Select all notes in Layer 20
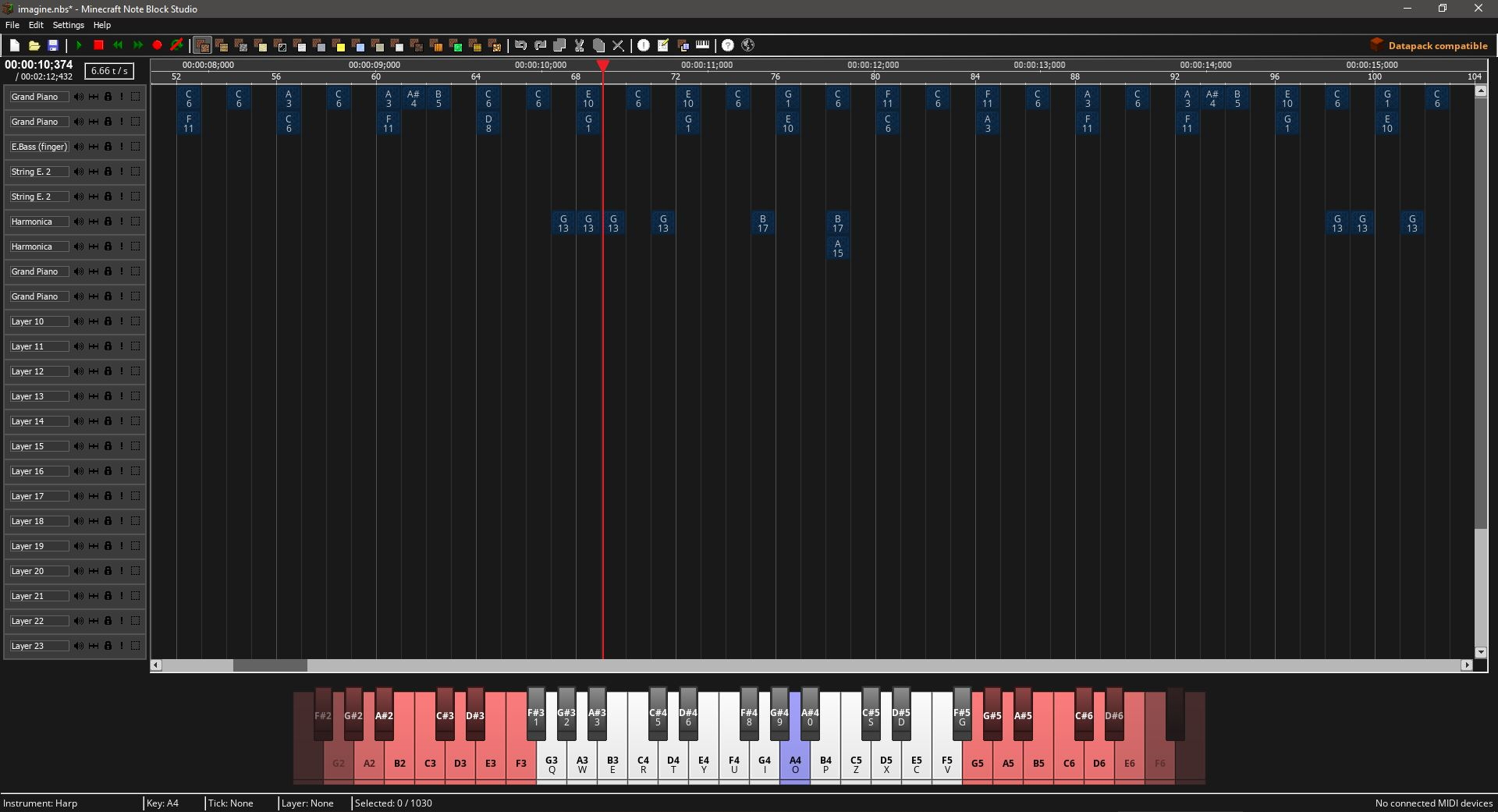The image size is (1498, 812). coord(136,571)
